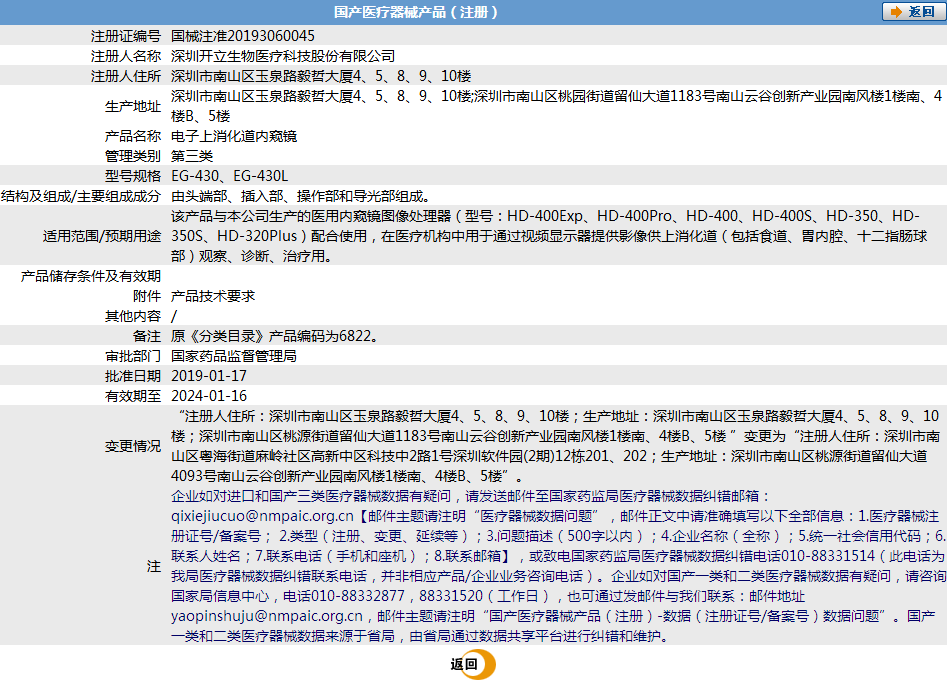The height and width of the screenshot is (681, 952).
Task: Click the approving department 国家药品监督管理局
Action: tap(234, 356)
